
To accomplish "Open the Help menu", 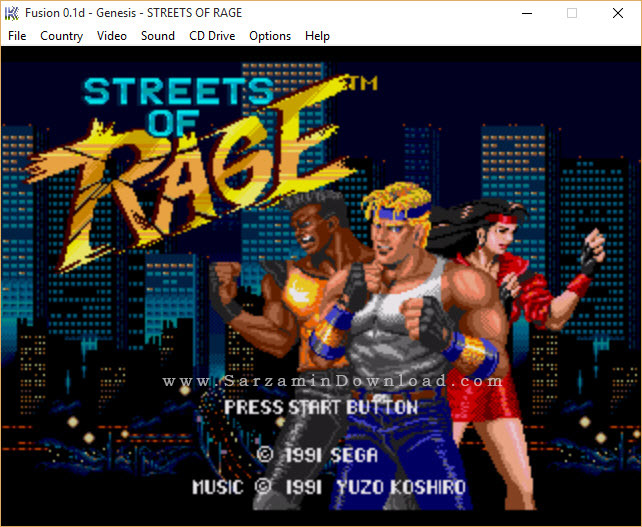I will click(x=317, y=36).
